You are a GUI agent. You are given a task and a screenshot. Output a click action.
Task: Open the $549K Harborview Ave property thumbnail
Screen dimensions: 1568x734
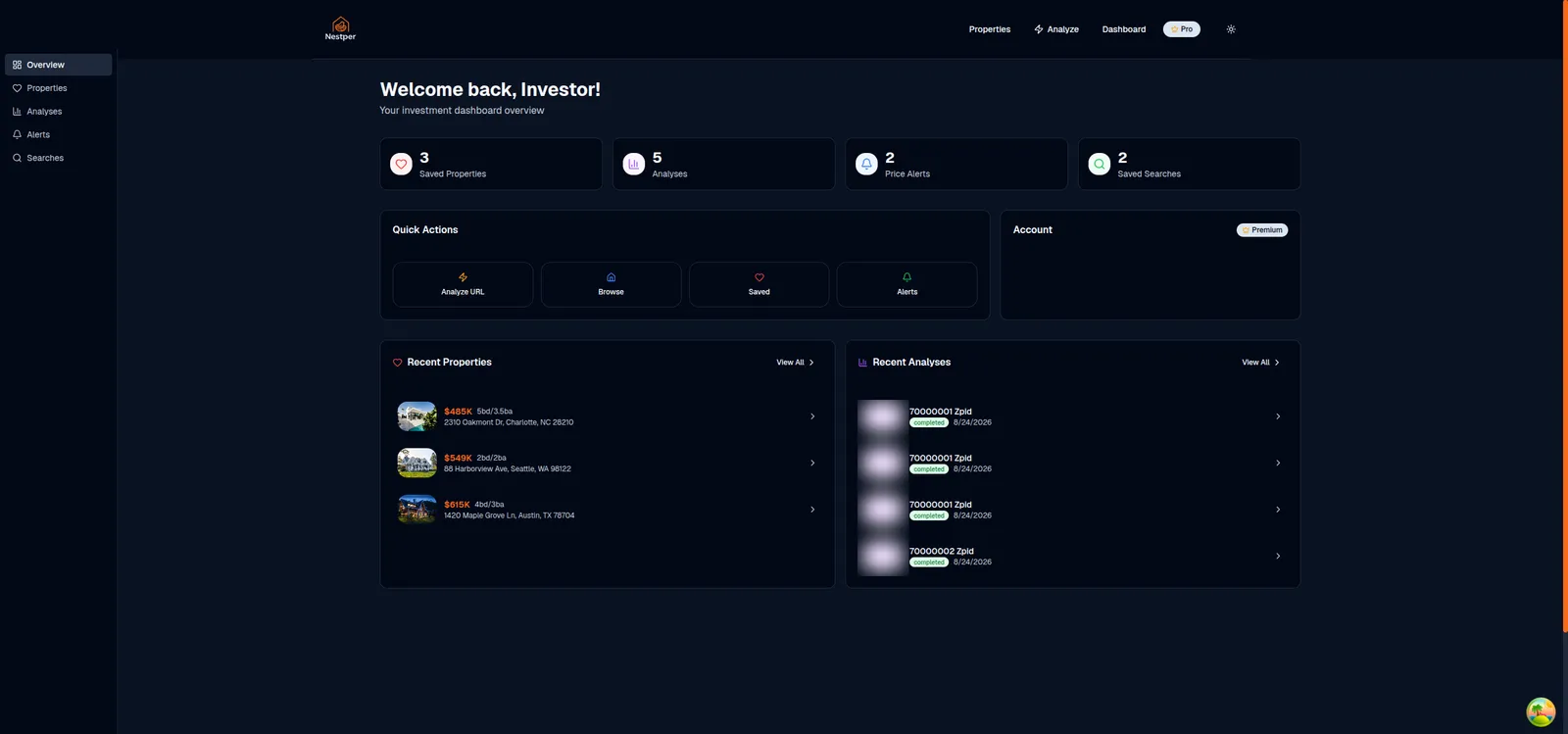(416, 463)
